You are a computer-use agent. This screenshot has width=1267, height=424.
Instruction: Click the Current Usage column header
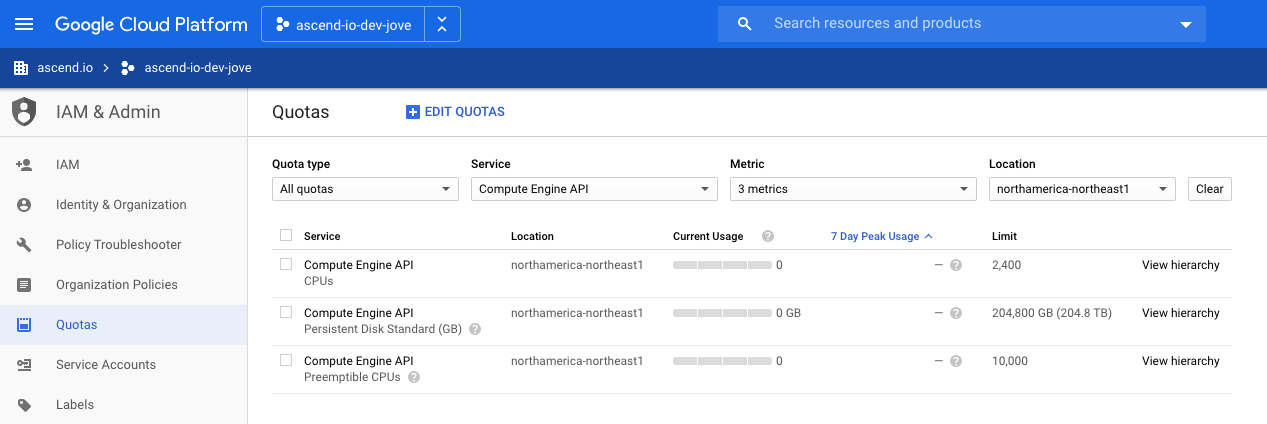pyautogui.click(x=708, y=237)
